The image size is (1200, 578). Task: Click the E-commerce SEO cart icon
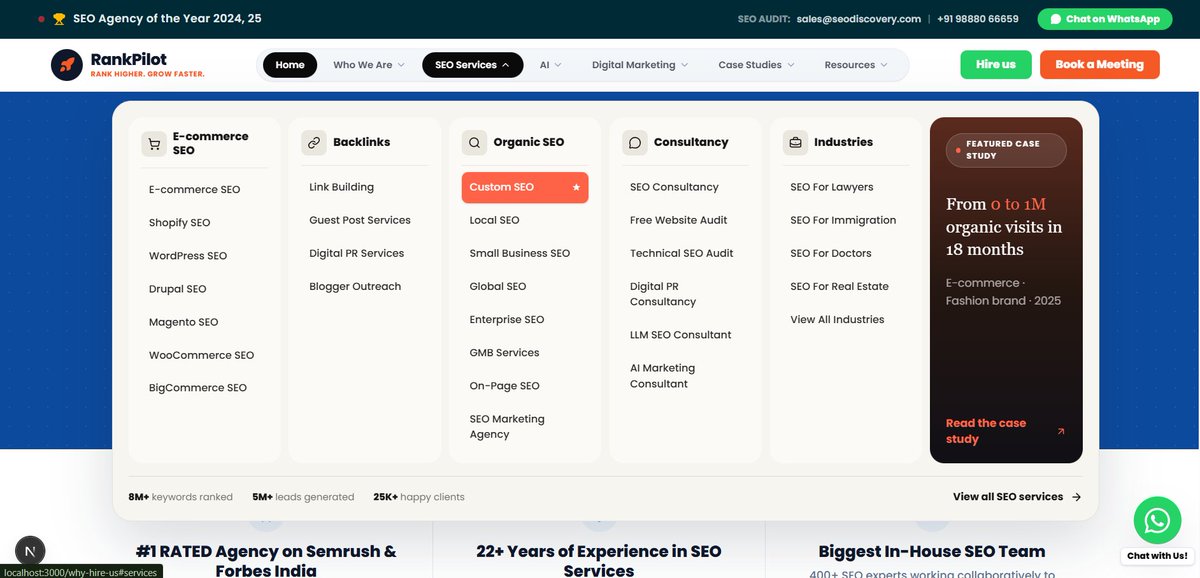[x=154, y=143]
